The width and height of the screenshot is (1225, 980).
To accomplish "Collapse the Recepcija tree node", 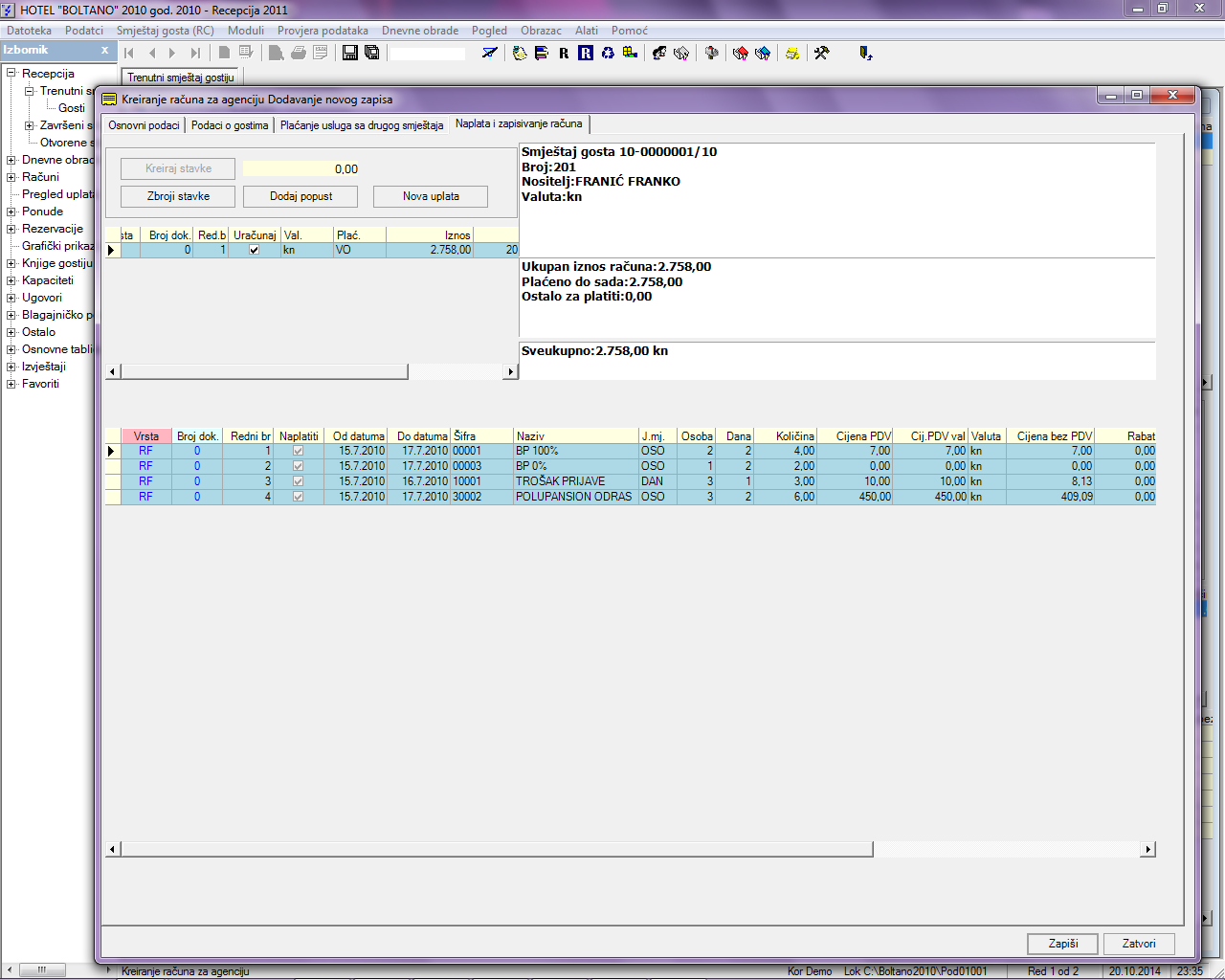I will coord(11,74).
